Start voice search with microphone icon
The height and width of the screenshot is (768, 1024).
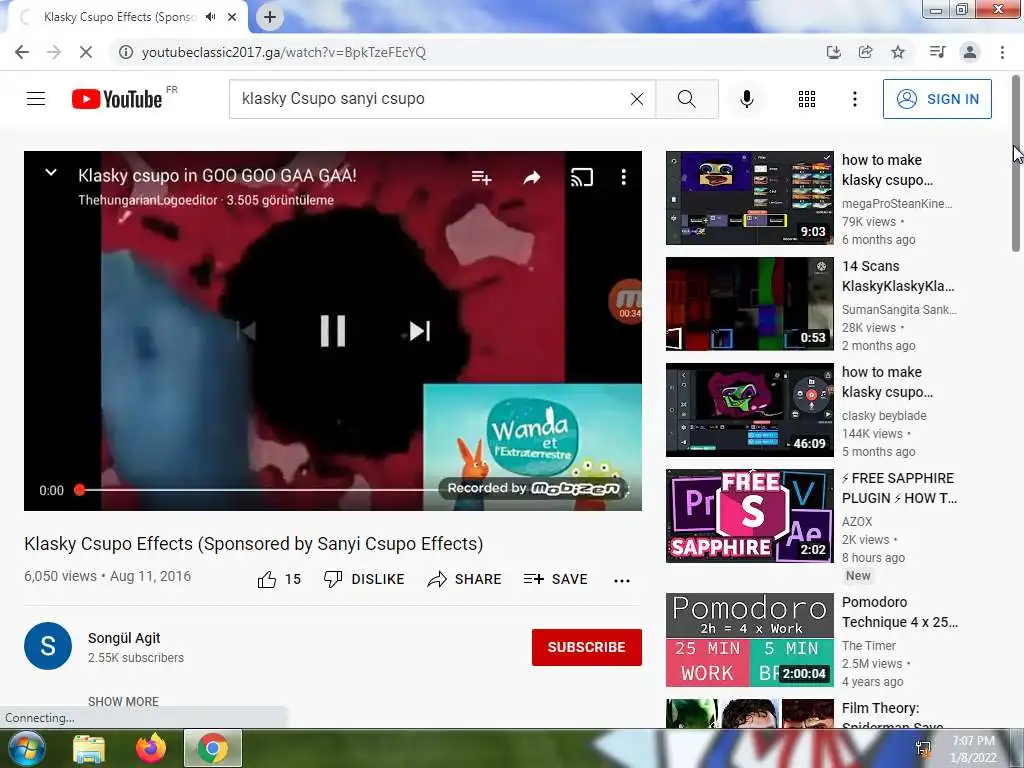(x=747, y=99)
